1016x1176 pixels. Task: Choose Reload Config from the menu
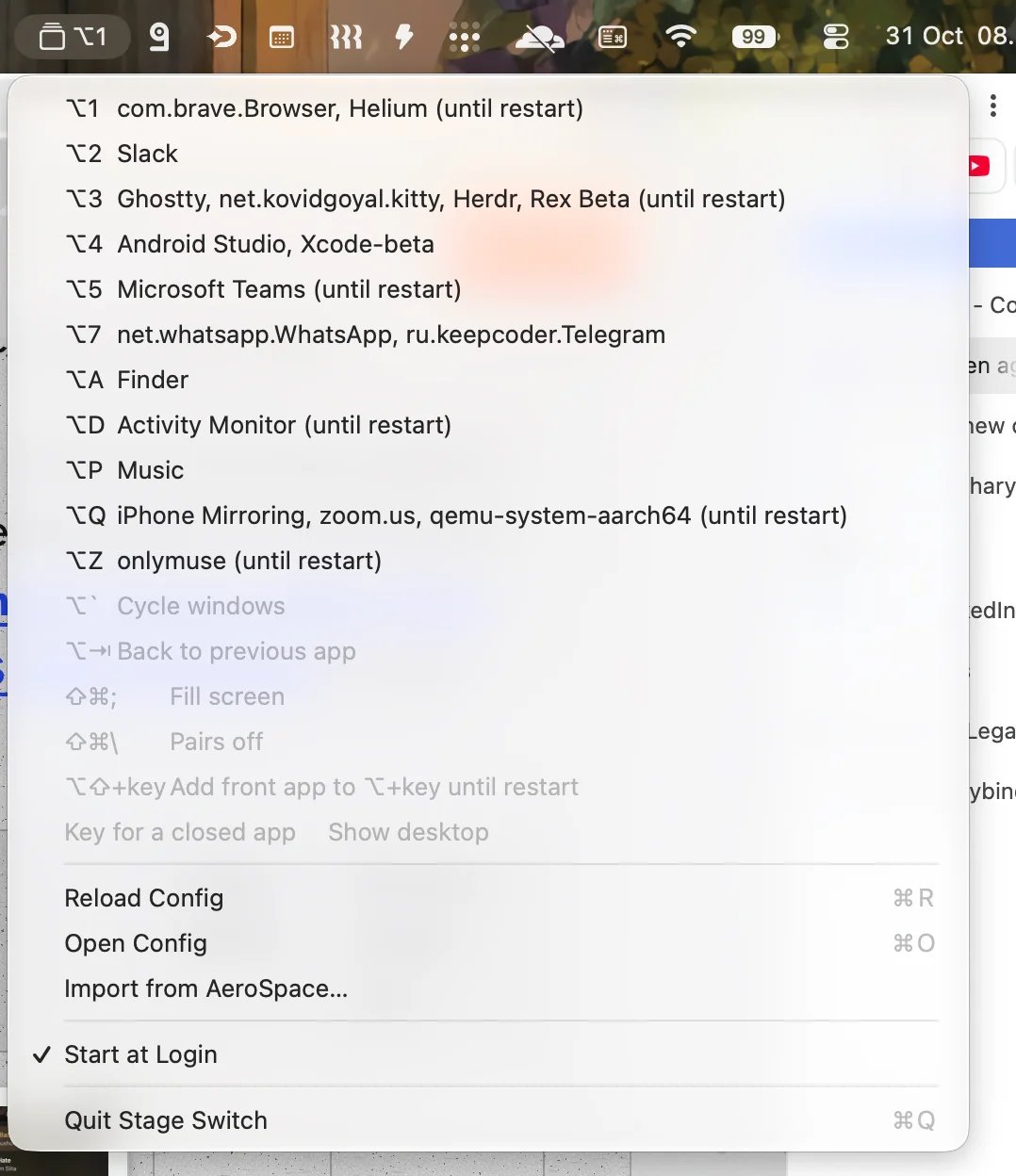click(x=488, y=898)
